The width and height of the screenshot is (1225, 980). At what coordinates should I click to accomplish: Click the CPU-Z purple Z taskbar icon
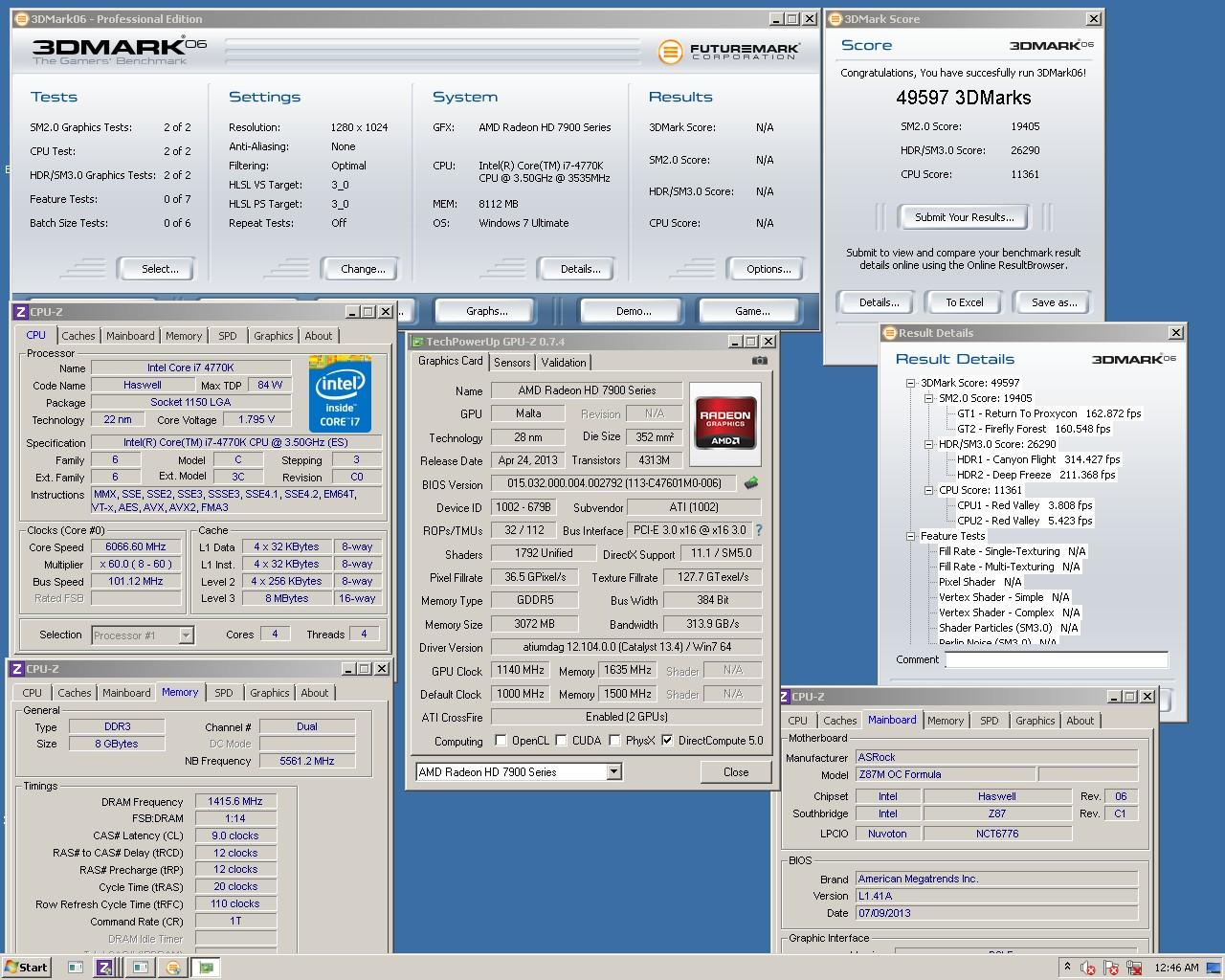[103, 967]
